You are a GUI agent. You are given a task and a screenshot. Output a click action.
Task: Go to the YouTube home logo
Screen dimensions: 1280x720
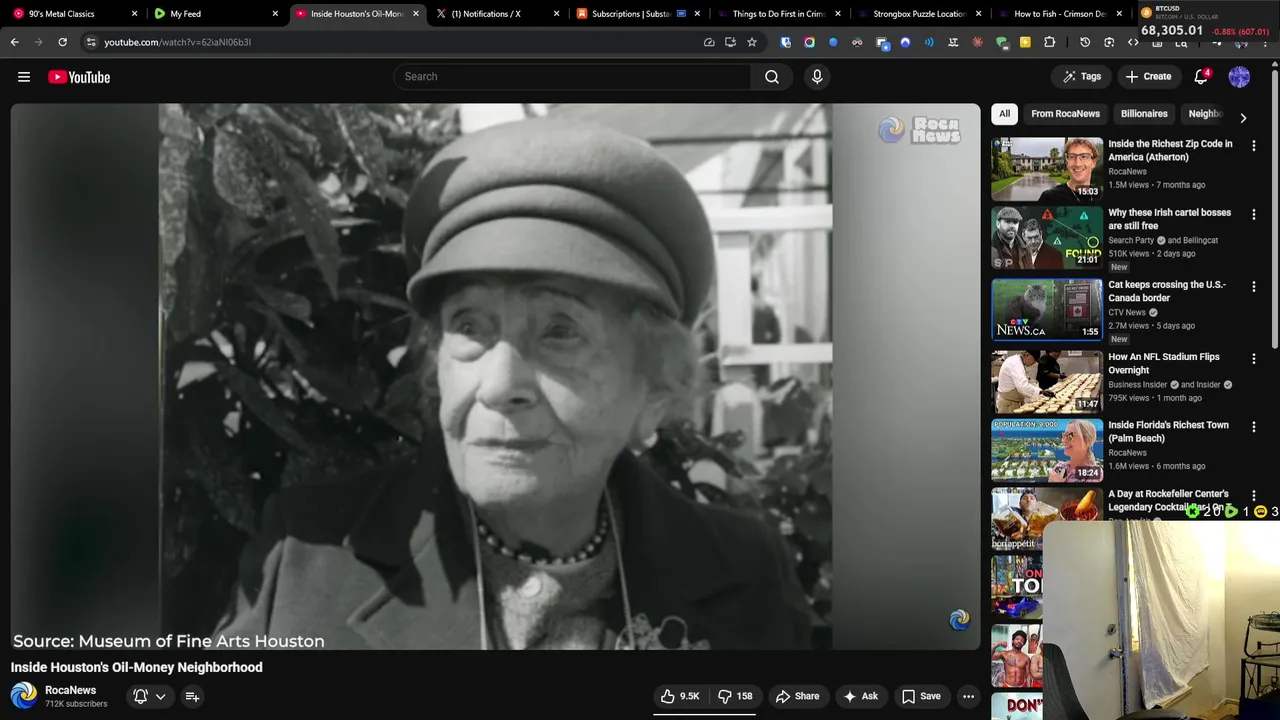coord(79,77)
